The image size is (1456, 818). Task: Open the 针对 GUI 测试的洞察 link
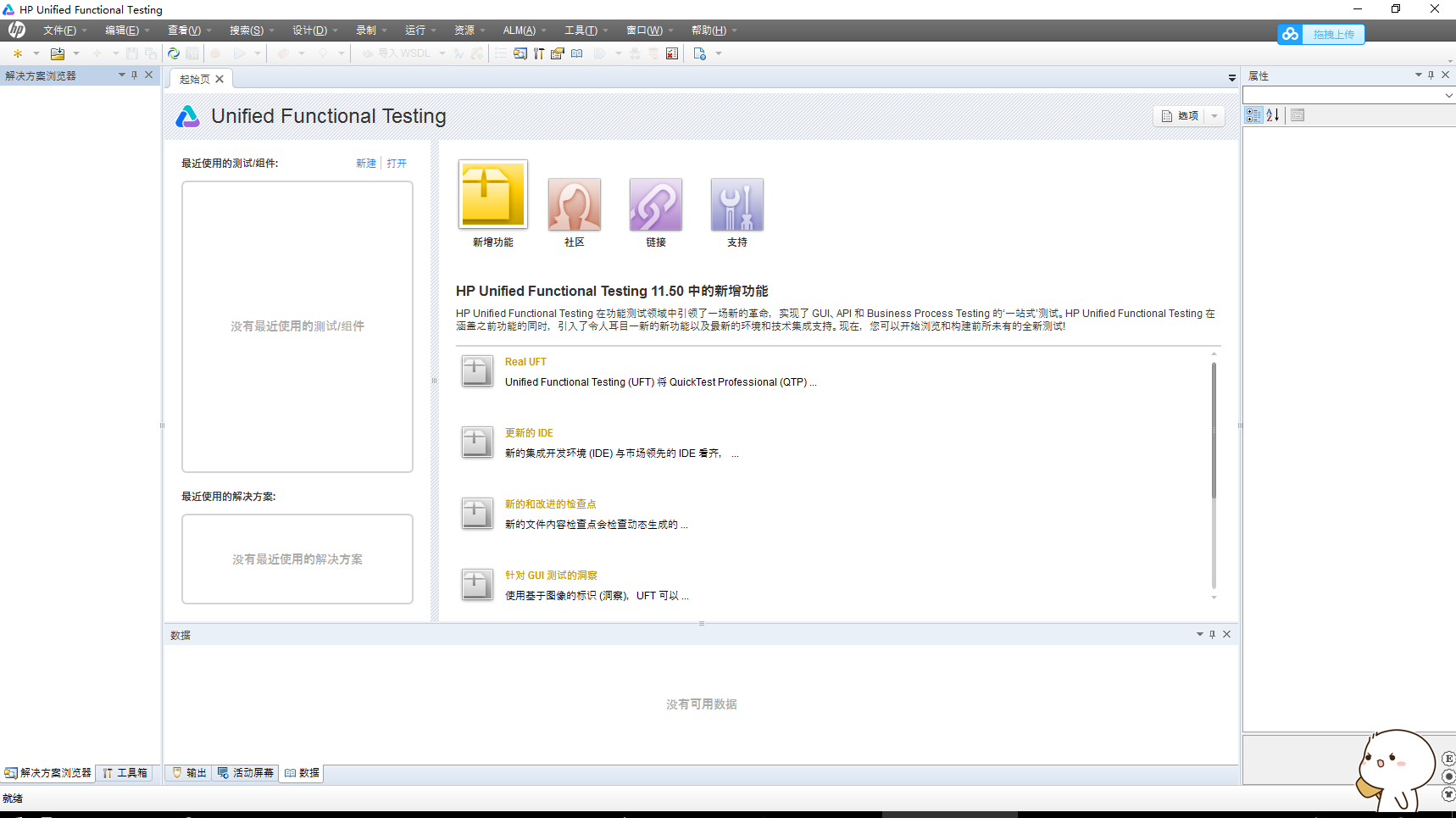click(551, 576)
